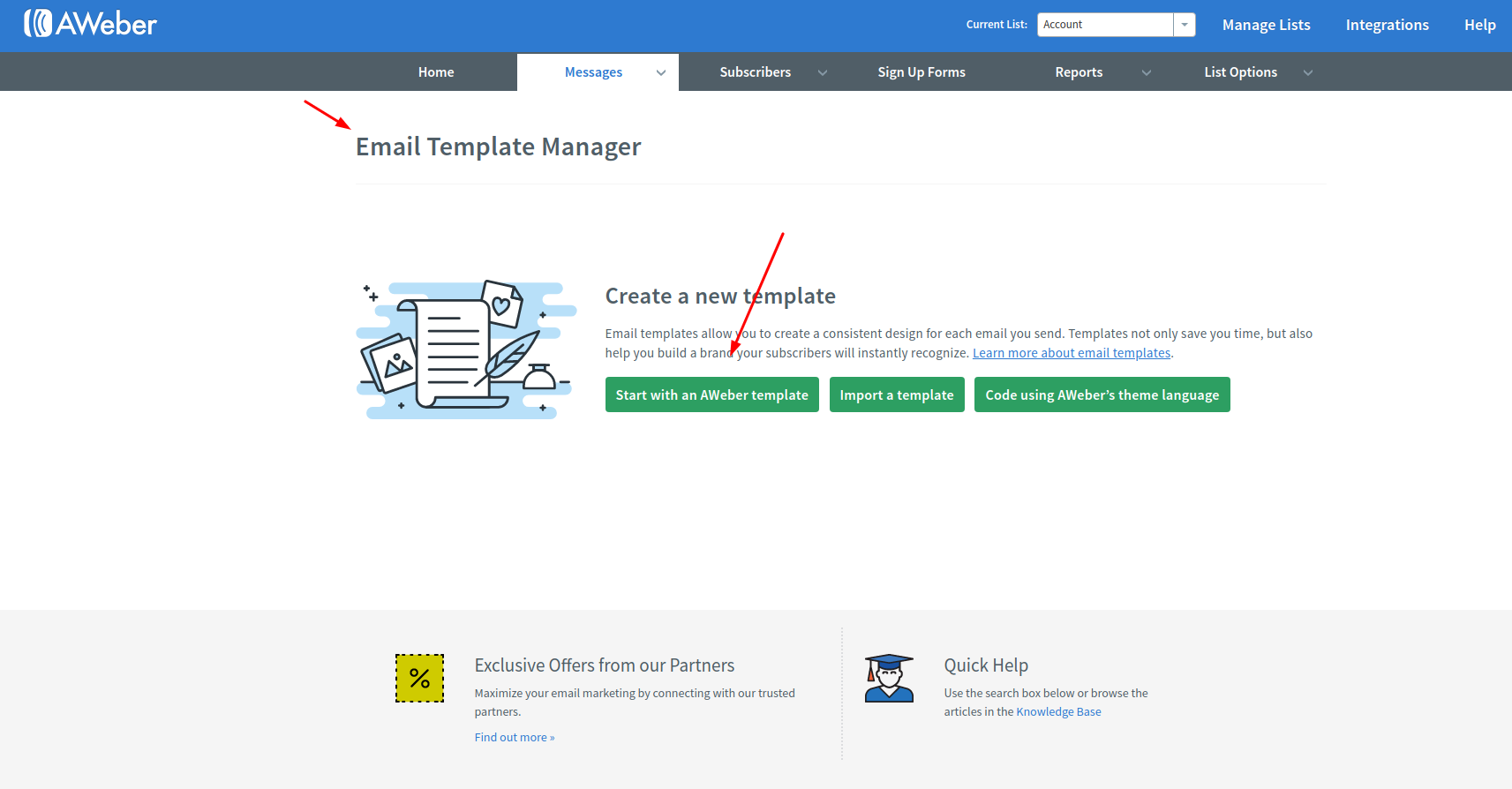Open the Help menu

point(1479,25)
